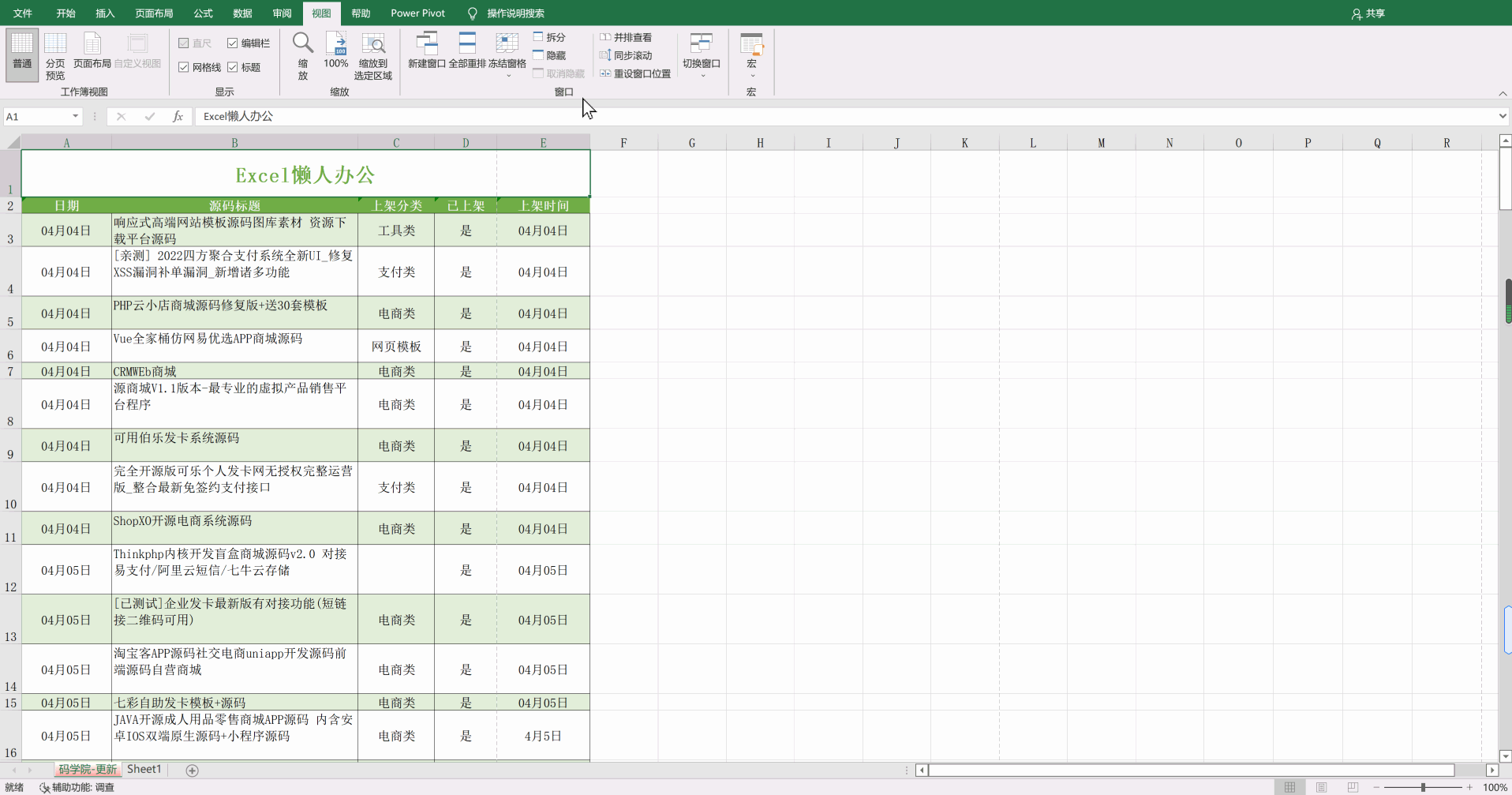Click the vertical scrollbar up arrow
Image resolution: width=1512 pixels, height=795 pixels.
(1505, 141)
